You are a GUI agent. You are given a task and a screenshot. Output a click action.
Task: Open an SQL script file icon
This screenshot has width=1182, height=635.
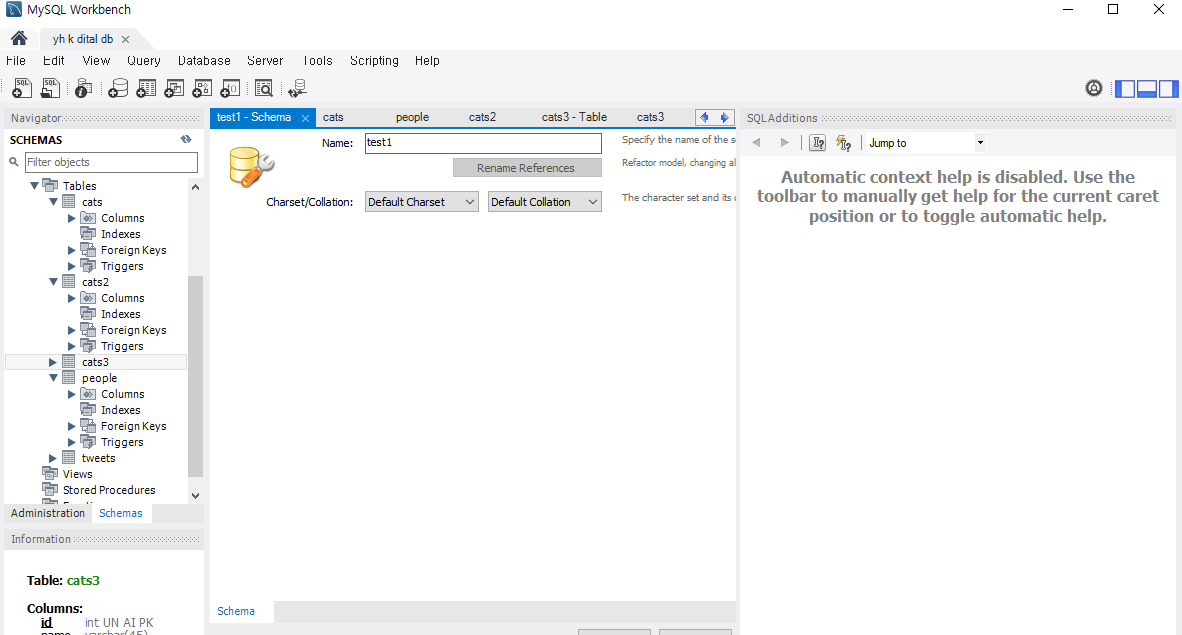click(x=50, y=88)
